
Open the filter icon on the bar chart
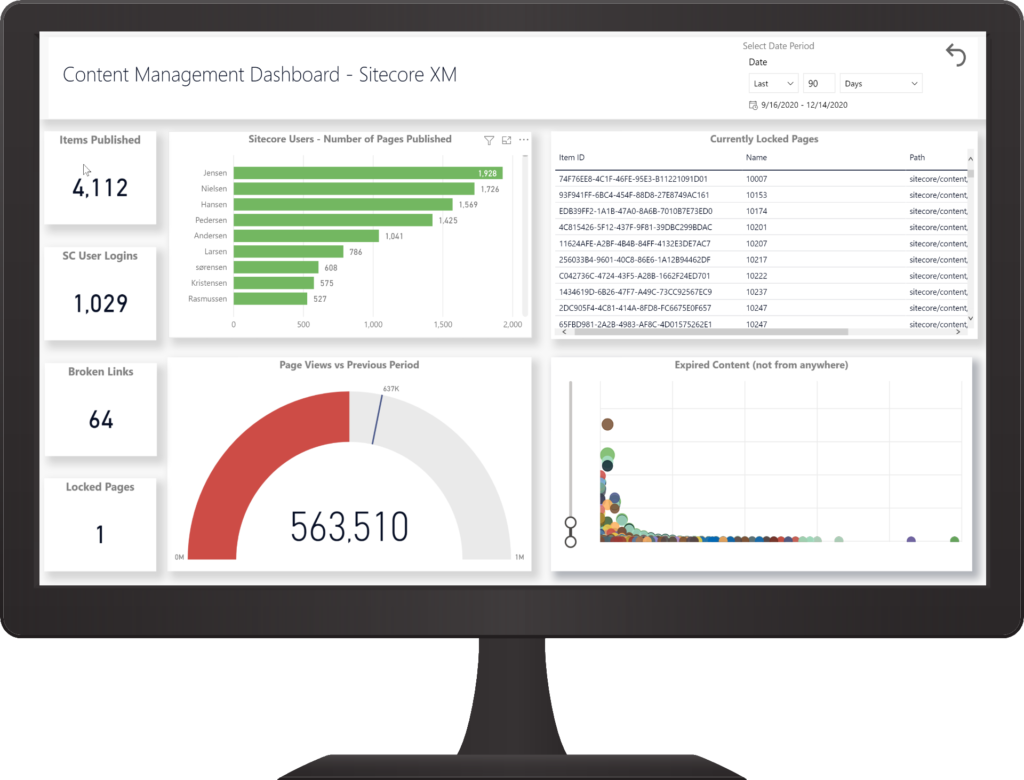[488, 140]
